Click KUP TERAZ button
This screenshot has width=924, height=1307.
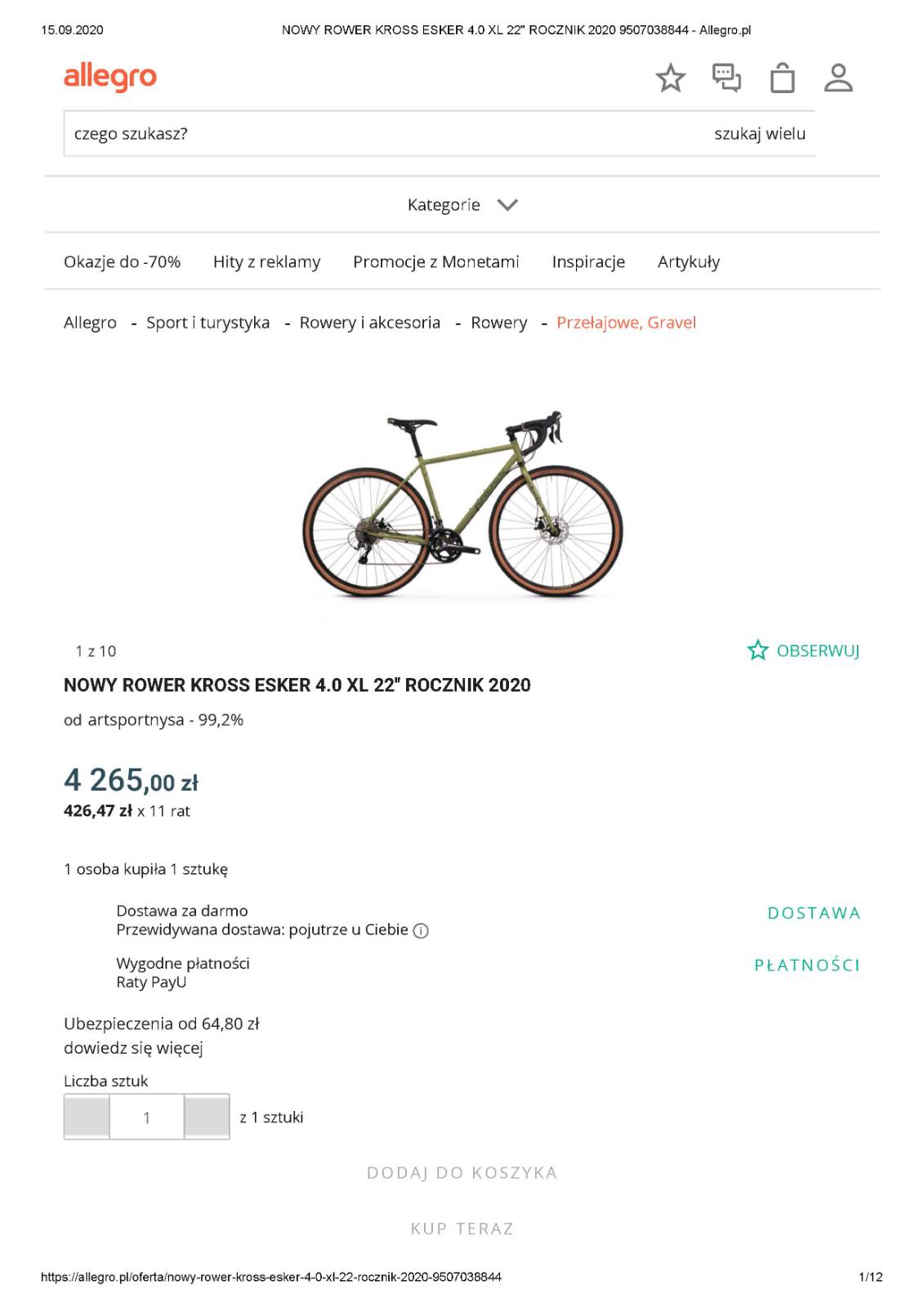(462, 1229)
